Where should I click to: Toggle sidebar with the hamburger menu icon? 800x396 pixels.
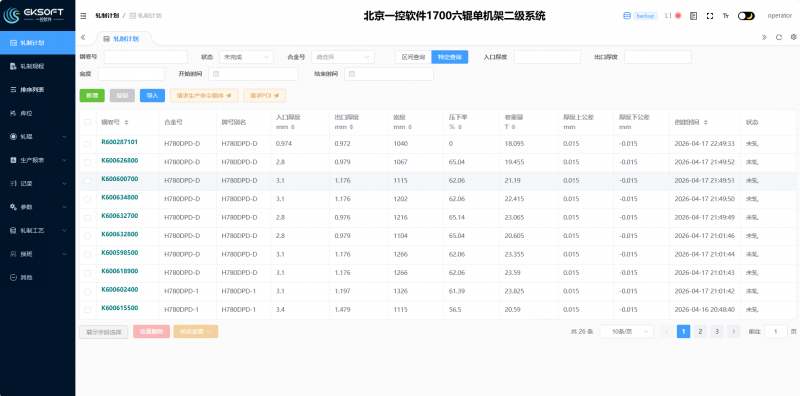(83, 16)
